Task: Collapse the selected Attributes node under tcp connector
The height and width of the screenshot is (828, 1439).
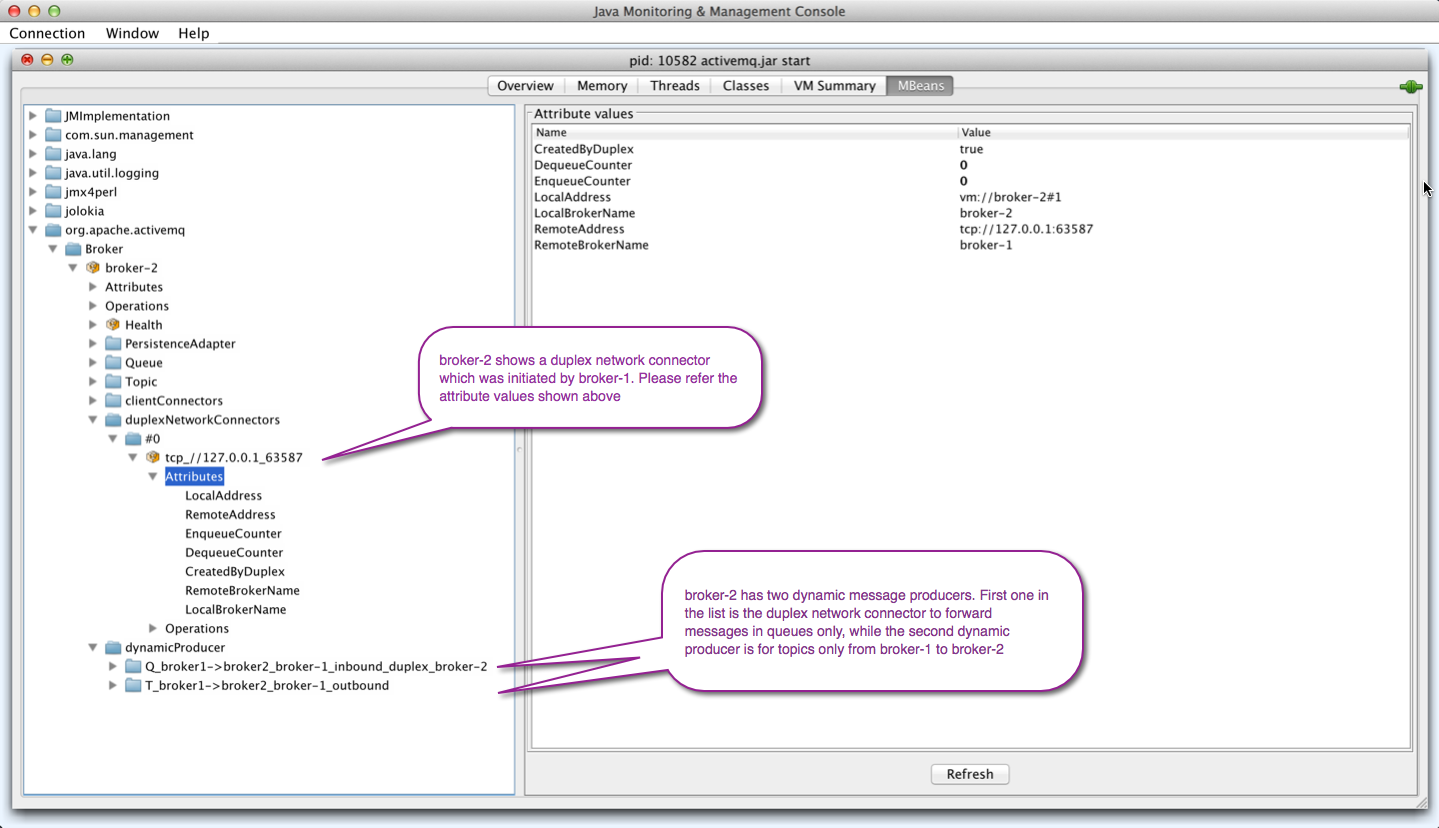Action: (x=153, y=477)
